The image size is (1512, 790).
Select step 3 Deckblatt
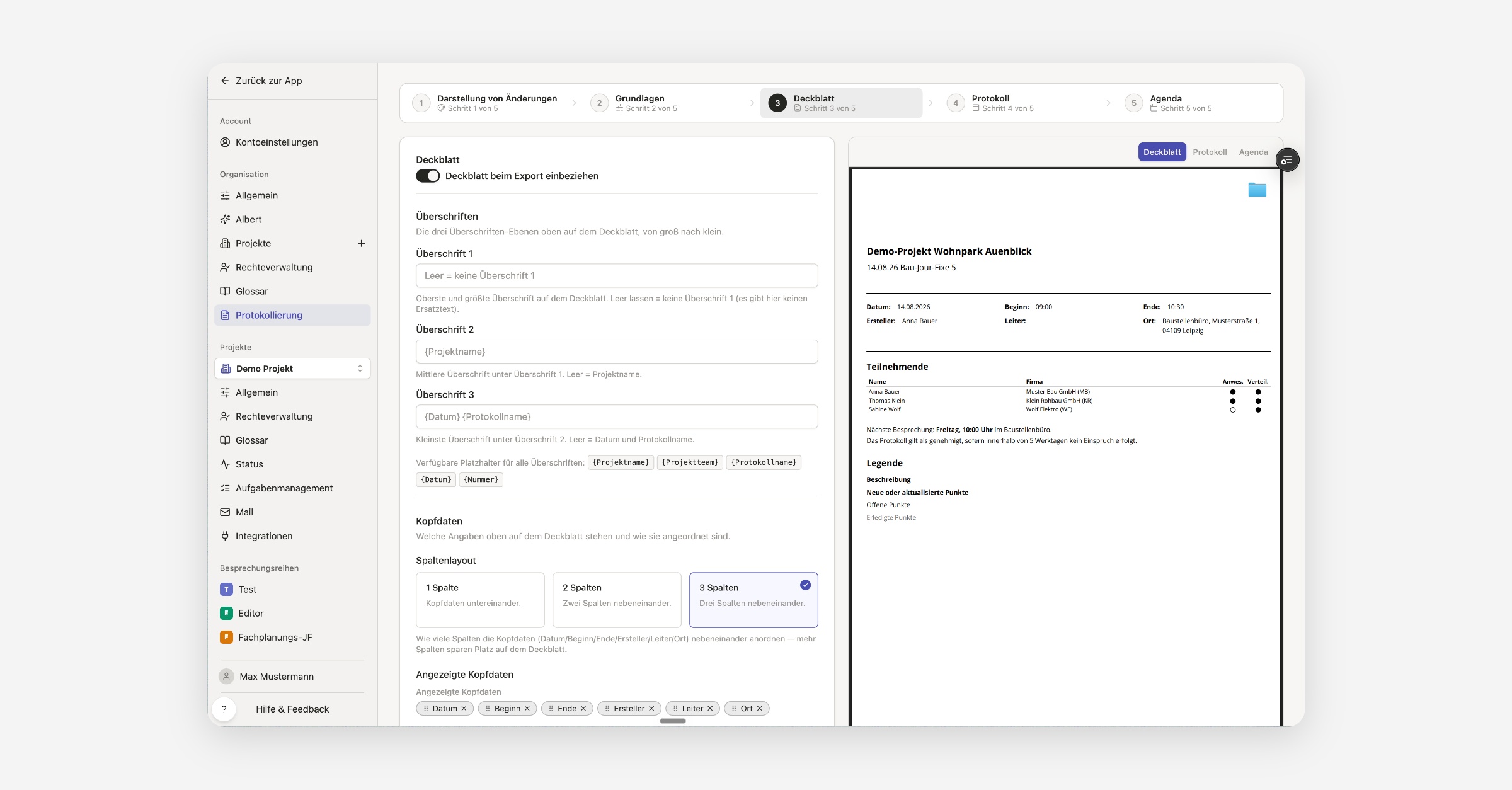[x=841, y=103]
